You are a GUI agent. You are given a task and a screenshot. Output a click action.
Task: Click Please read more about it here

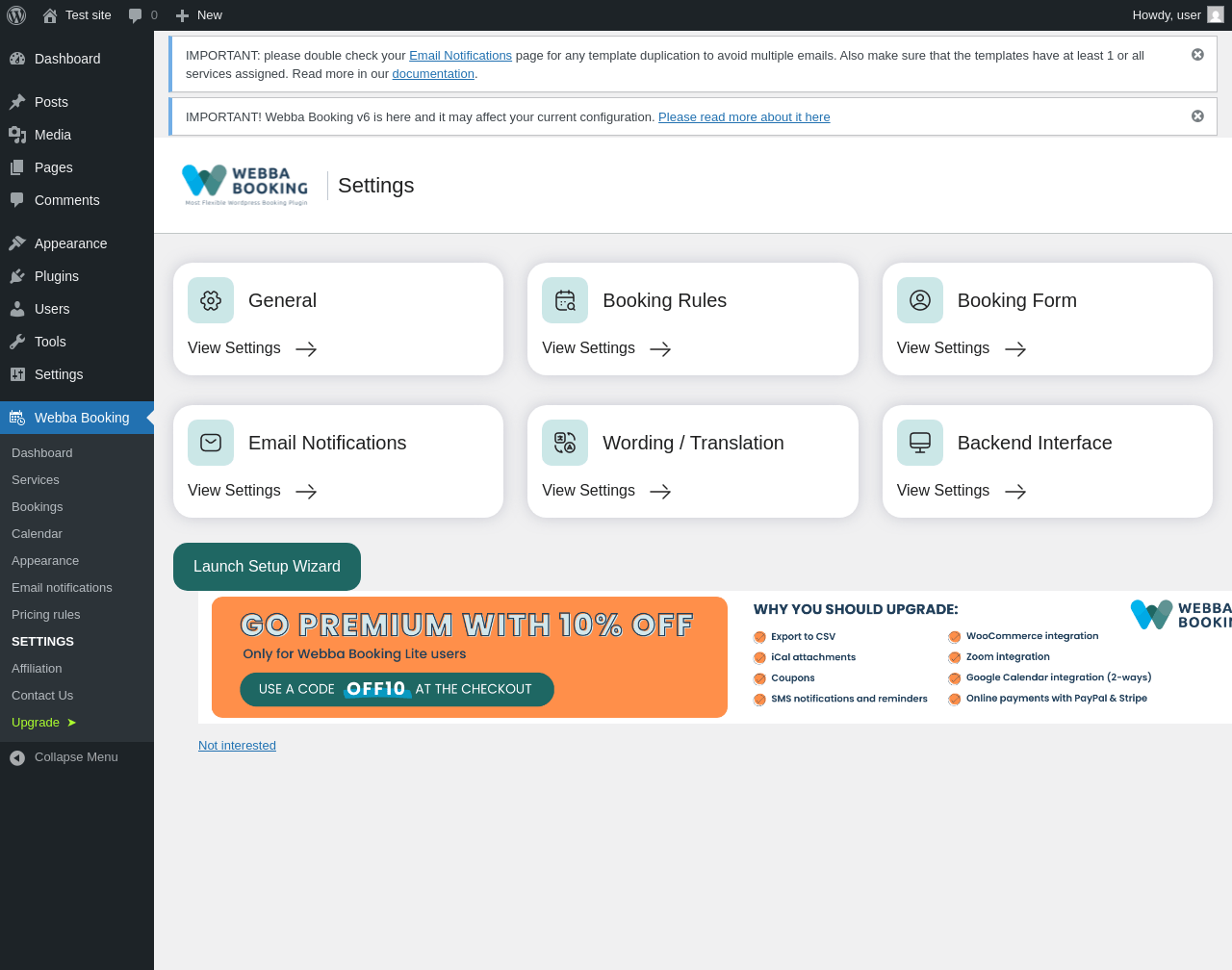(x=744, y=117)
